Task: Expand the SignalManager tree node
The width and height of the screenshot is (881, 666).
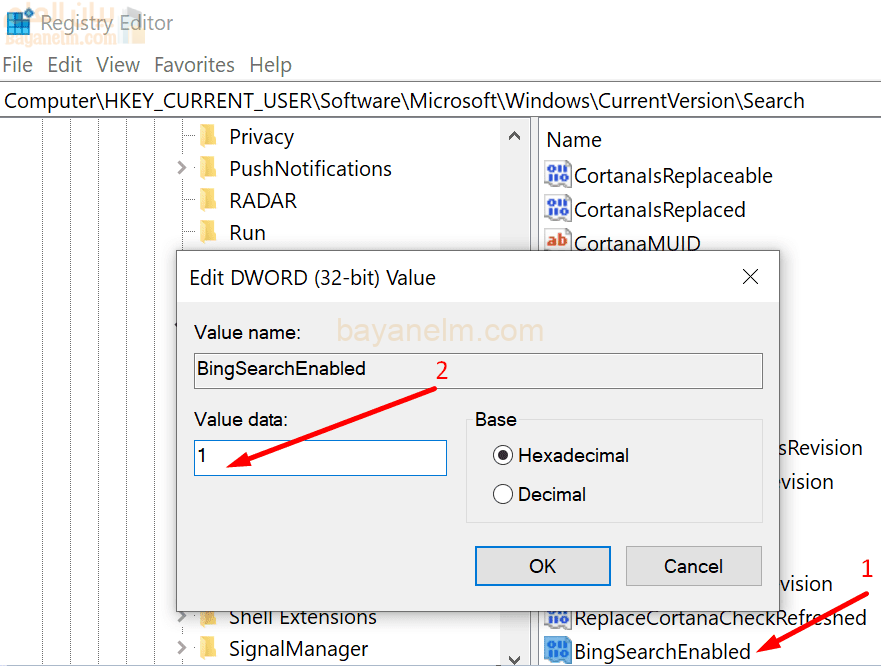Action: click(181, 649)
